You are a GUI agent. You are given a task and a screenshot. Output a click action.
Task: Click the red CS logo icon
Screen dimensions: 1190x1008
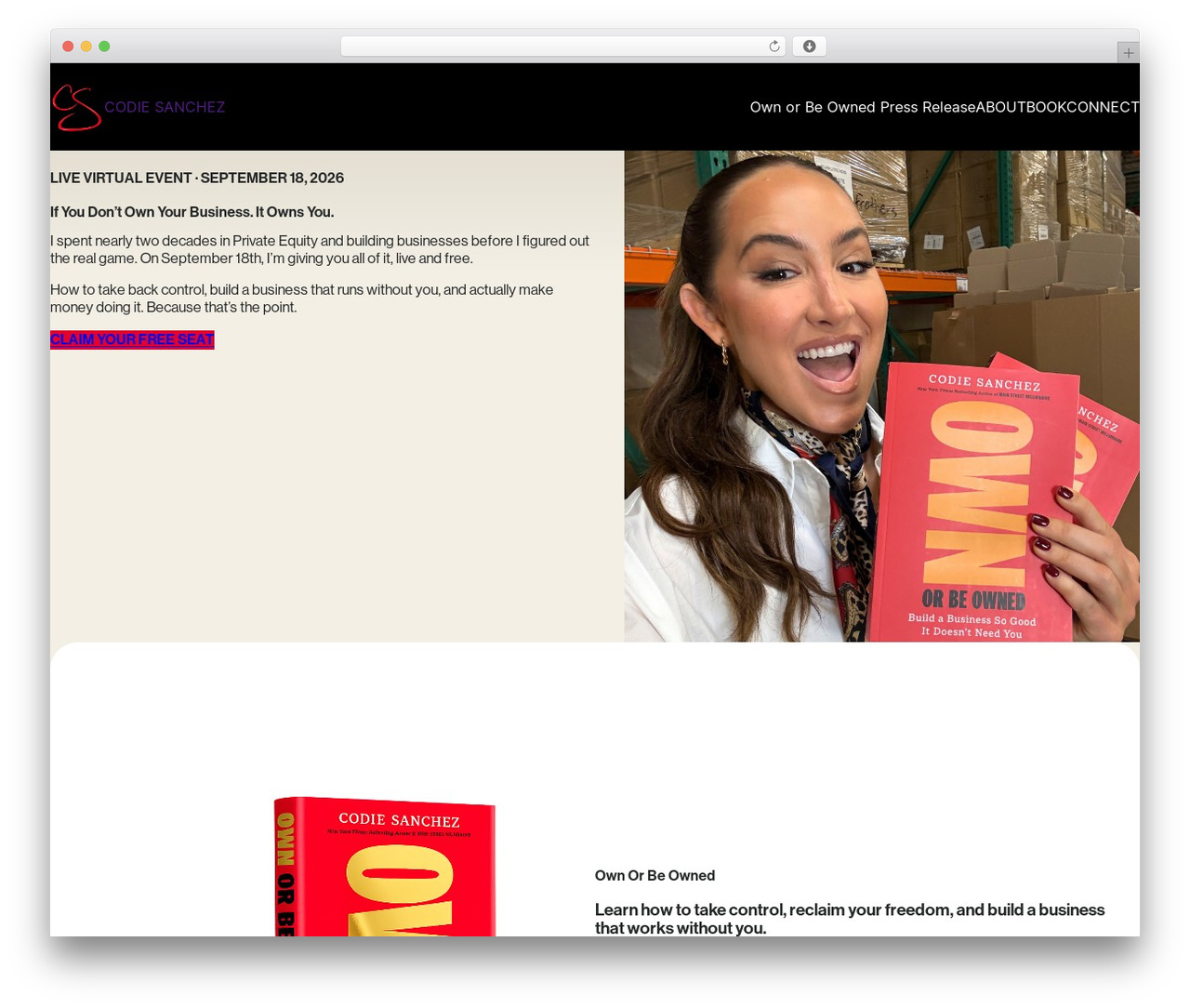click(x=76, y=108)
